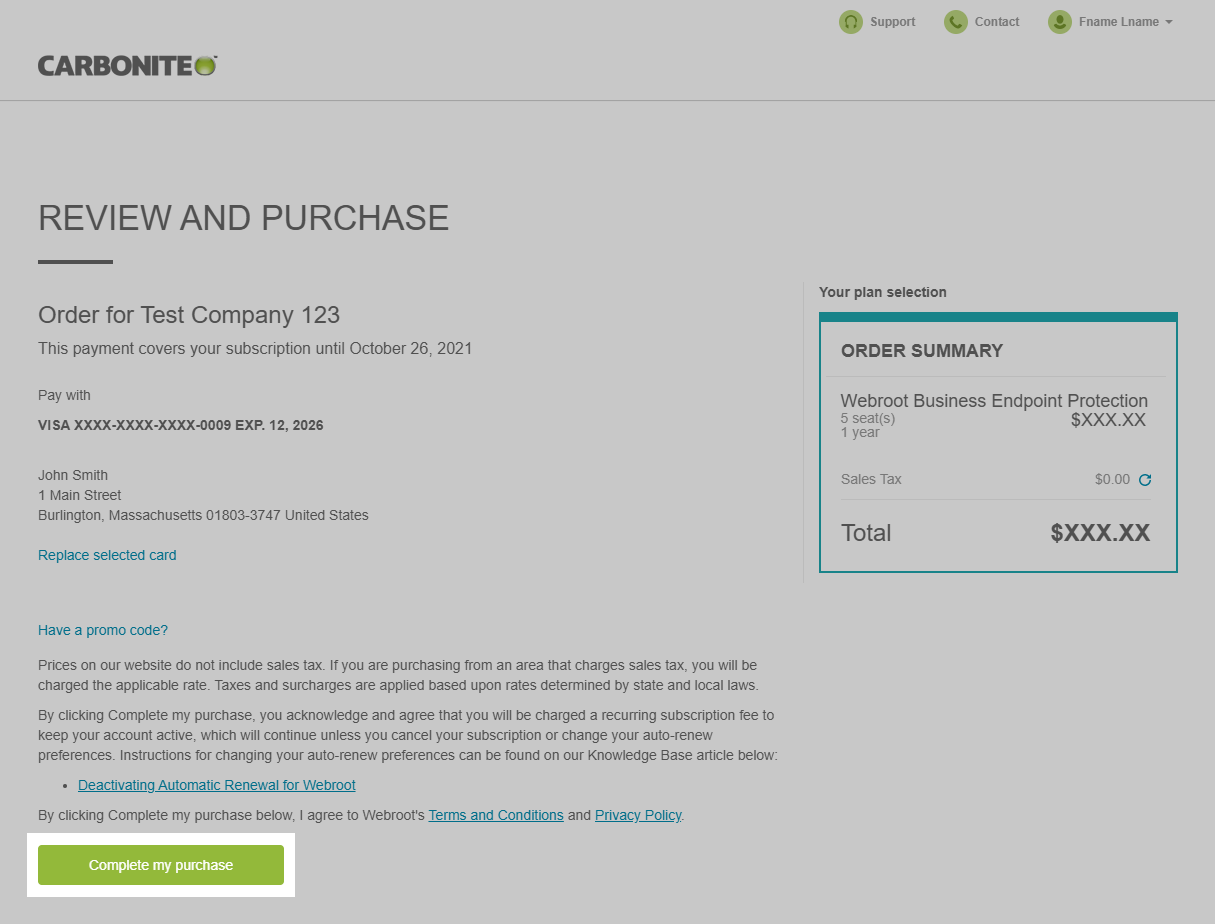1215x924 pixels.
Task: Select Webroot Business Endpoint Protection product name
Action: tap(993, 401)
